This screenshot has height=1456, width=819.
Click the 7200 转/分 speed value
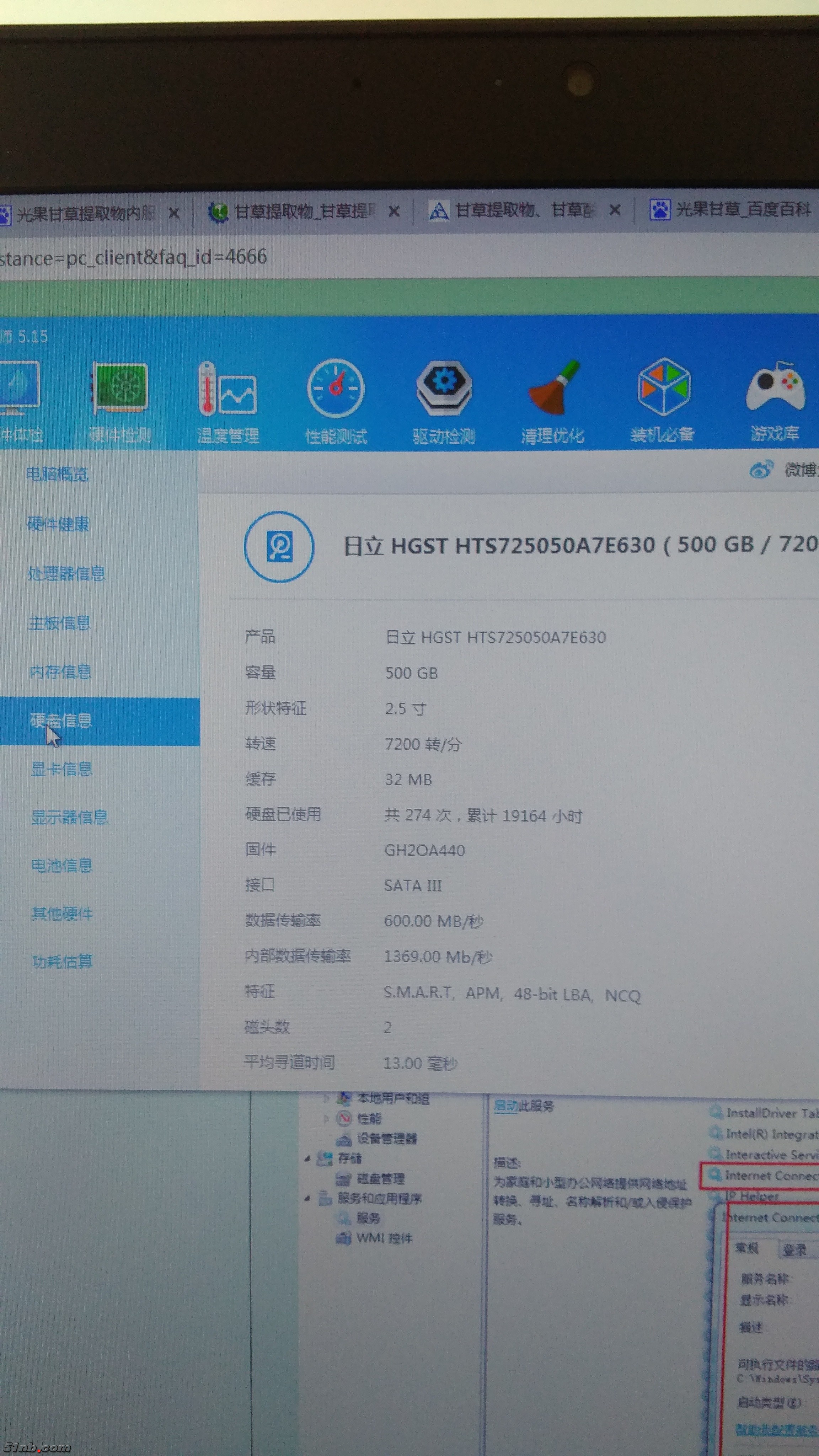click(x=423, y=744)
